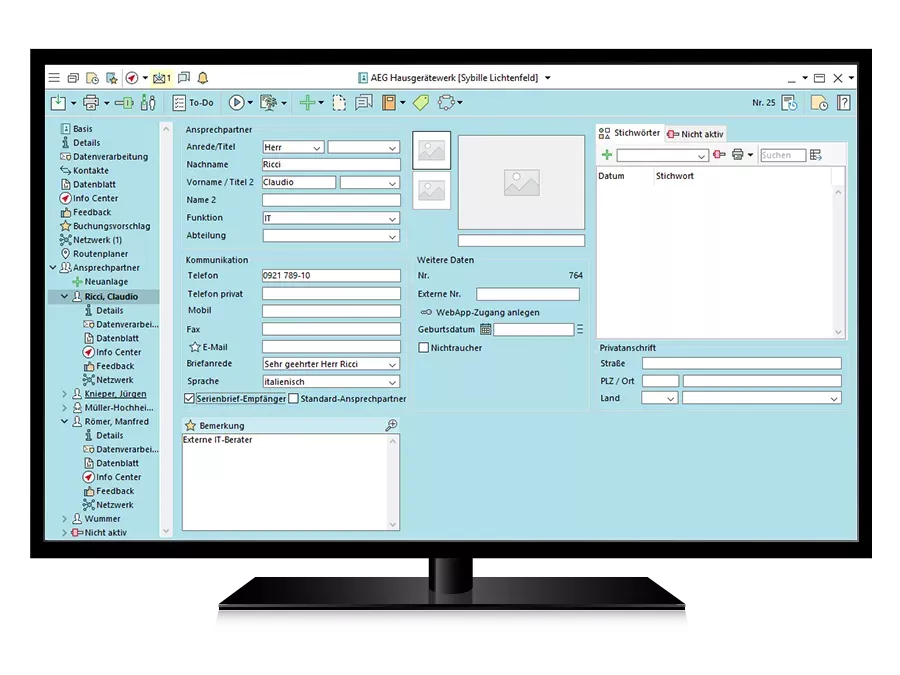The width and height of the screenshot is (900, 675).
Task: Uncheck the Serienbrief-Empfänger checkbox
Action: (190, 399)
